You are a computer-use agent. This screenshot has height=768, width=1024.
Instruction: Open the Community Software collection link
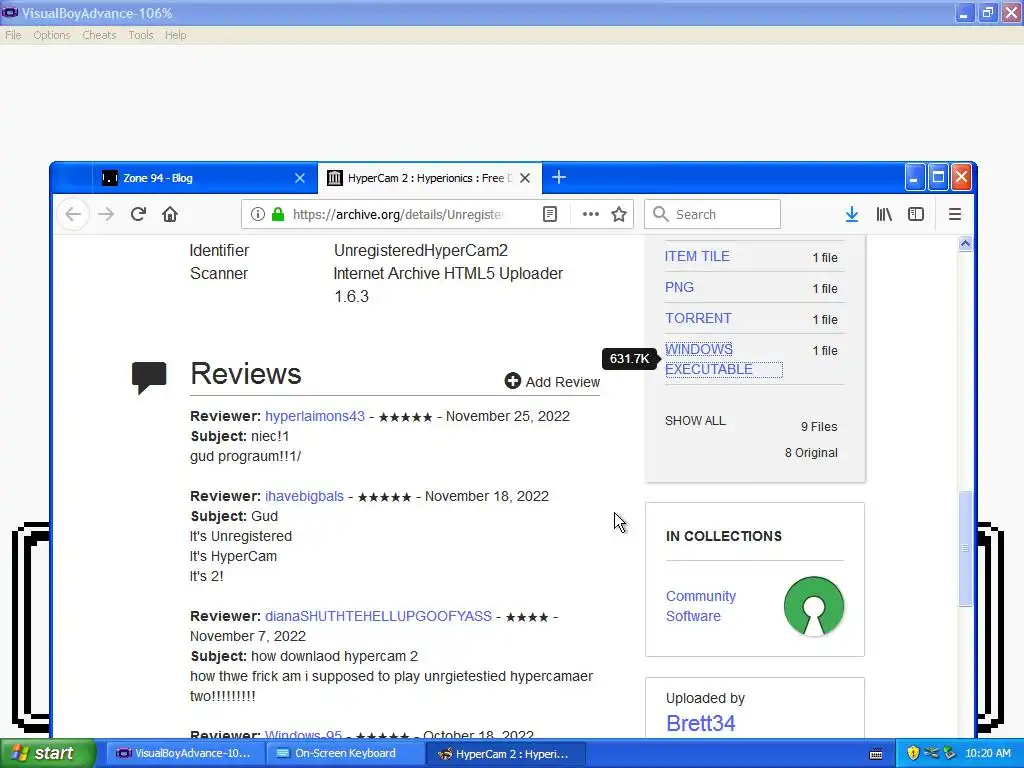pos(701,606)
